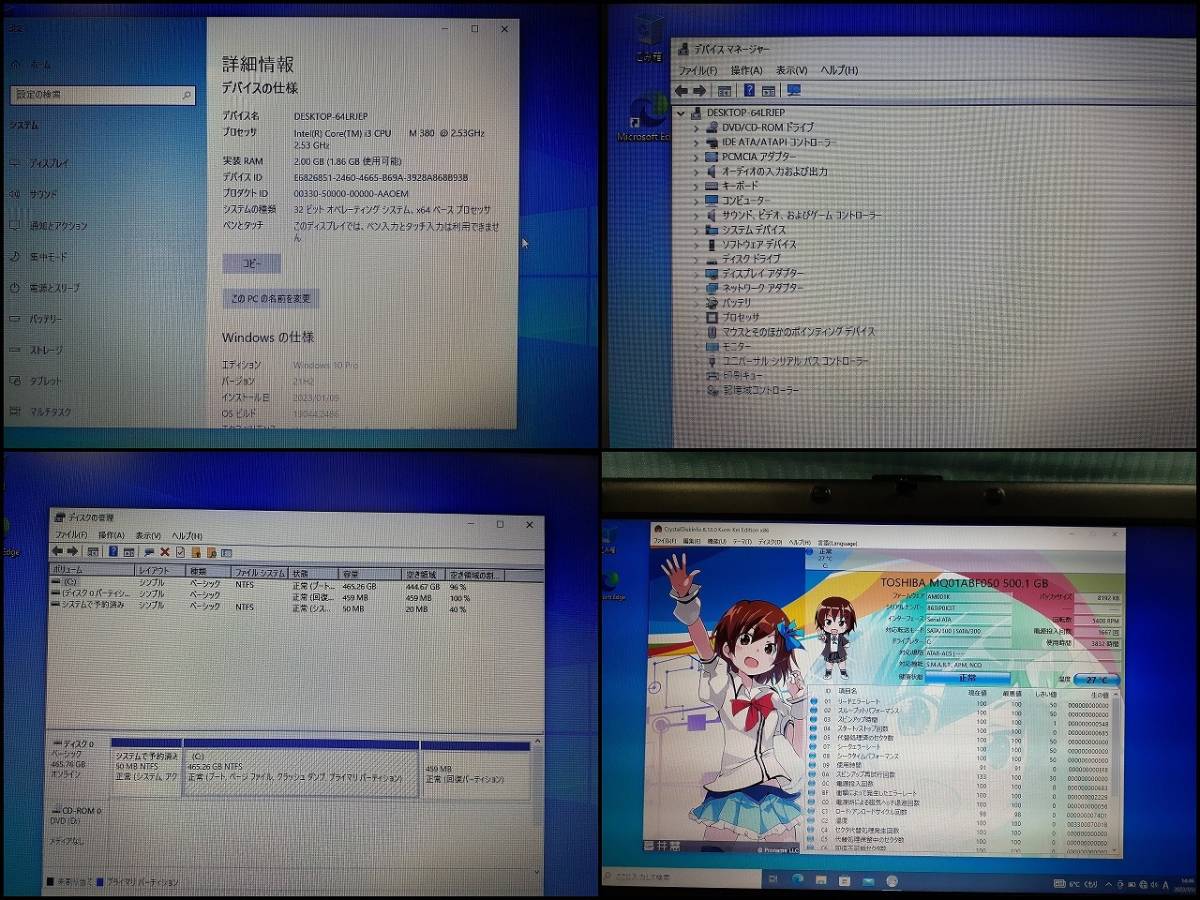Open the Mail app from the taskbar

click(867, 880)
